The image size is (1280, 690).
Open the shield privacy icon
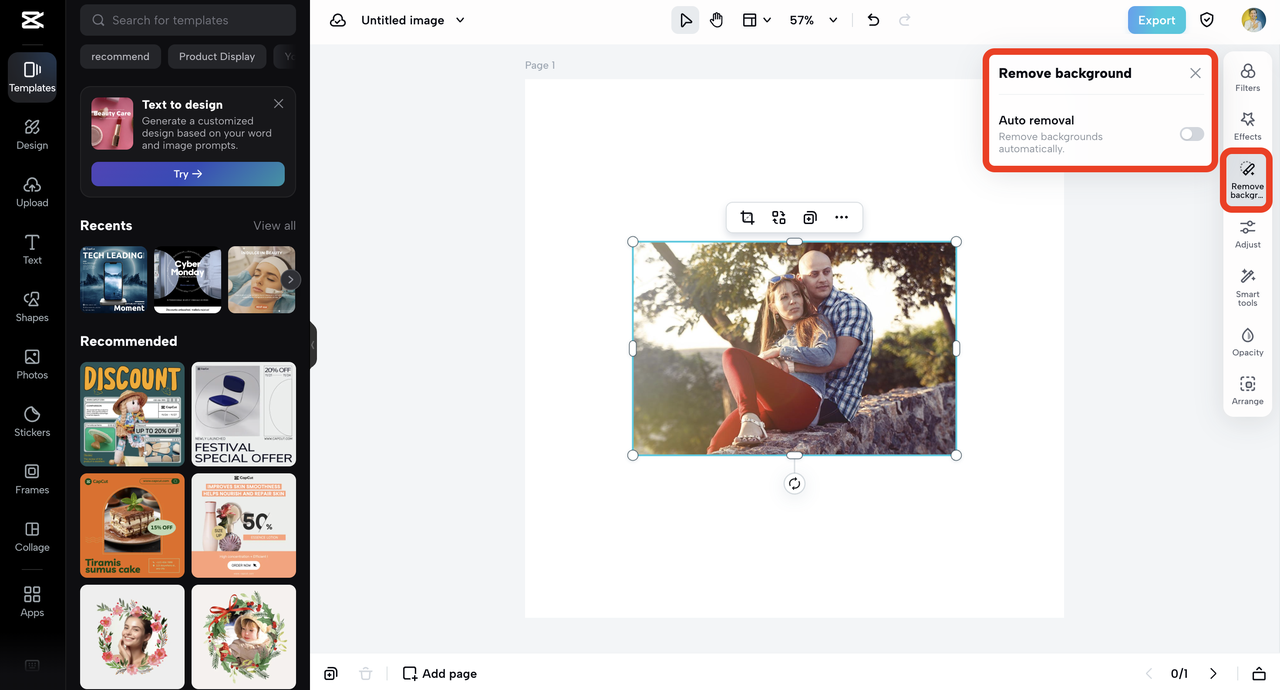point(1207,20)
